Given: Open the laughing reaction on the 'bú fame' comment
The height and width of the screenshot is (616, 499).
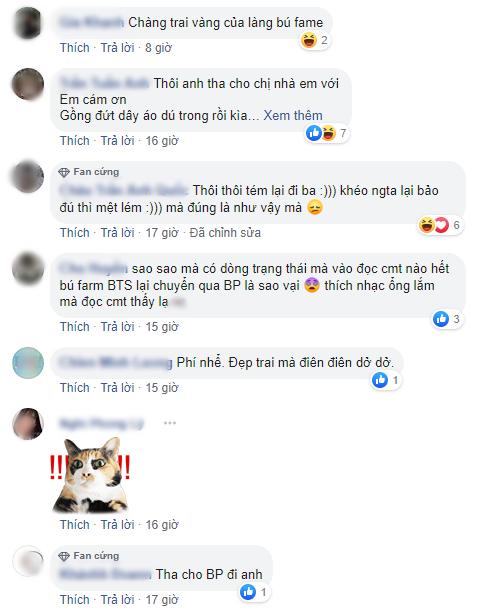Looking at the screenshot, I should click(315, 40).
